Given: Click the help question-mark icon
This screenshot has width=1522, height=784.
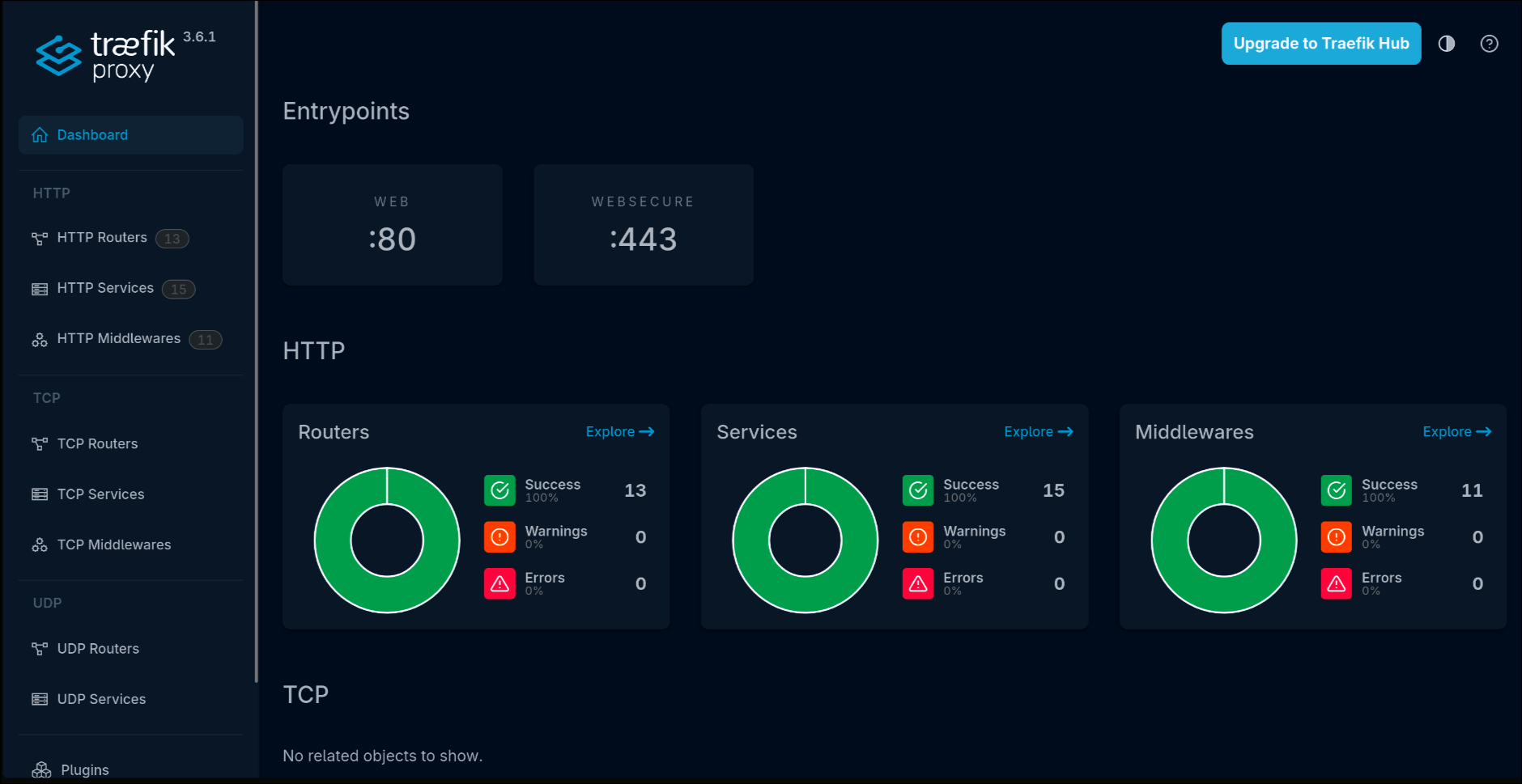Looking at the screenshot, I should click(x=1490, y=44).
